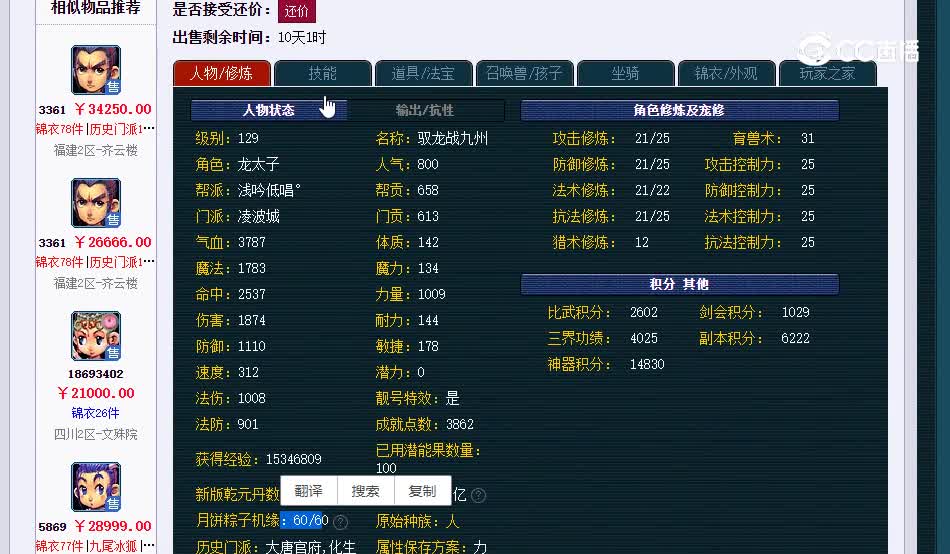Click 帮派 value 浅吟低唱

click(x=269, y=190)
